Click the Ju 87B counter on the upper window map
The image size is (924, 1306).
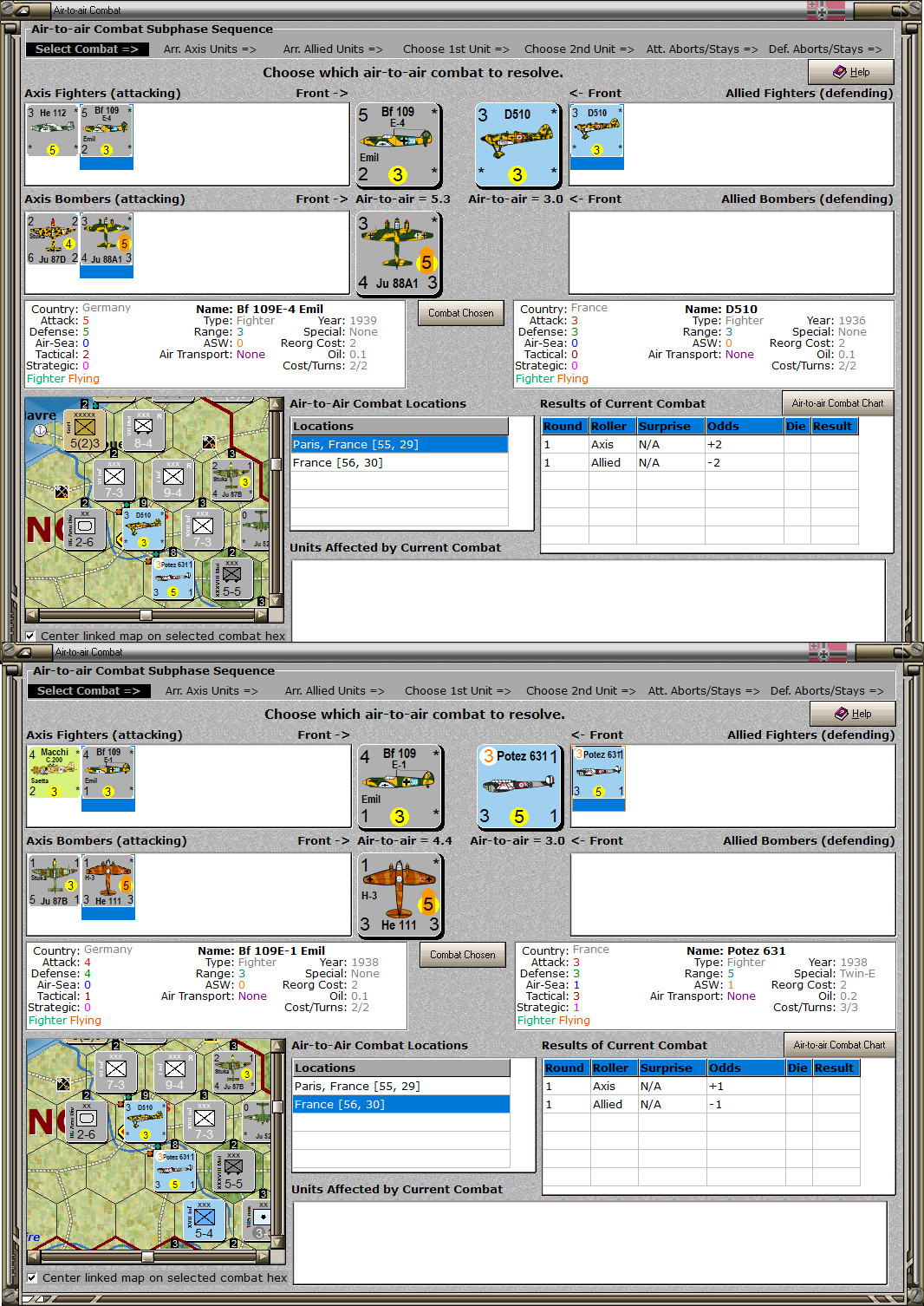pos(232,480)
